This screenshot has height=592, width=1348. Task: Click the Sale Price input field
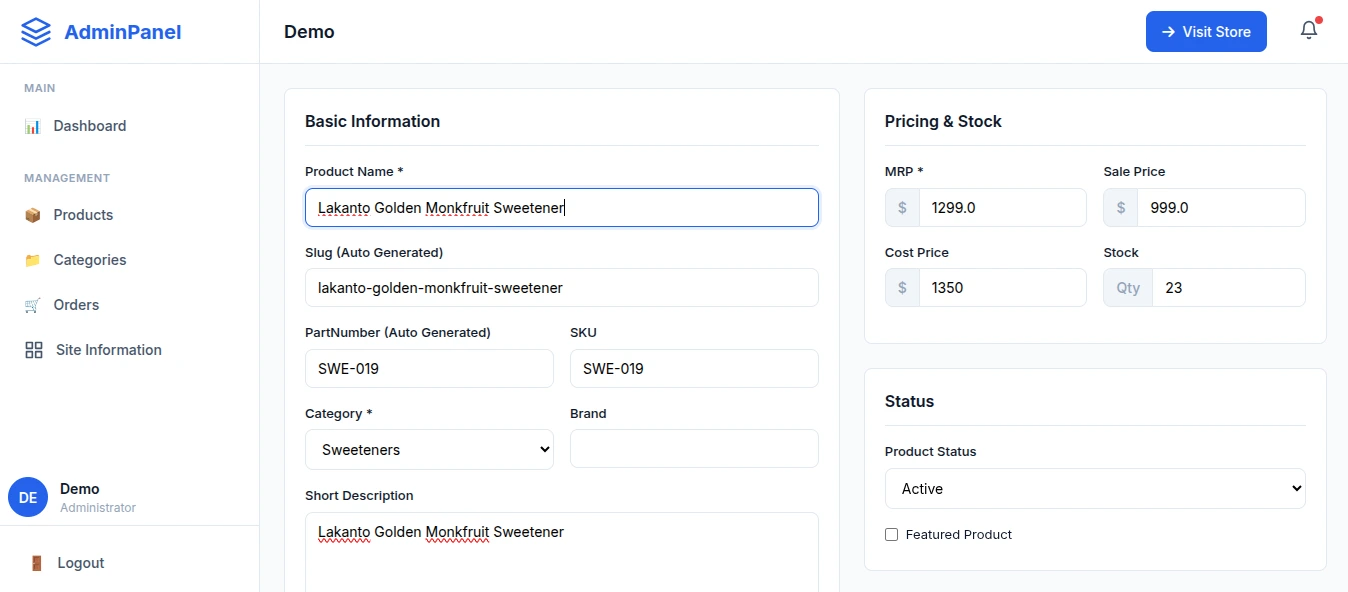(1220, 208)
